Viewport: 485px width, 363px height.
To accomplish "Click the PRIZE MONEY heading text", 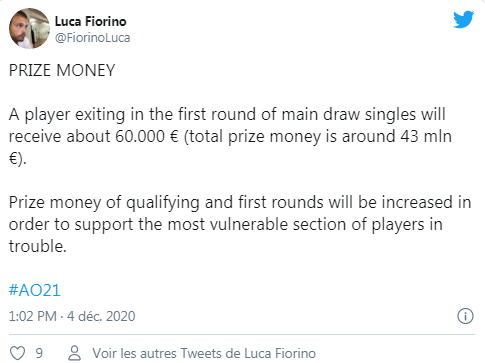I will pos(62,70).
